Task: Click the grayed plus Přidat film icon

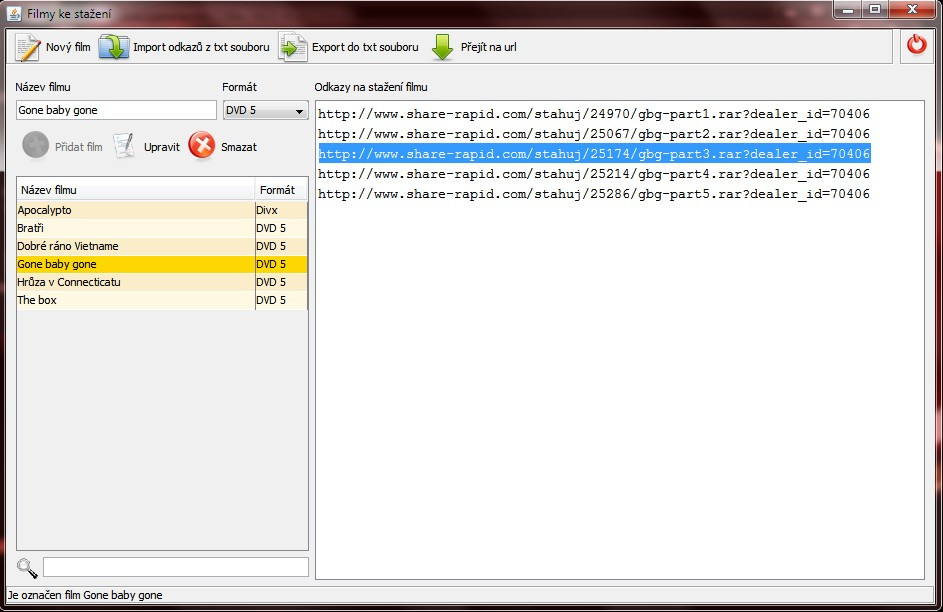Action: (x=35, y=146)
